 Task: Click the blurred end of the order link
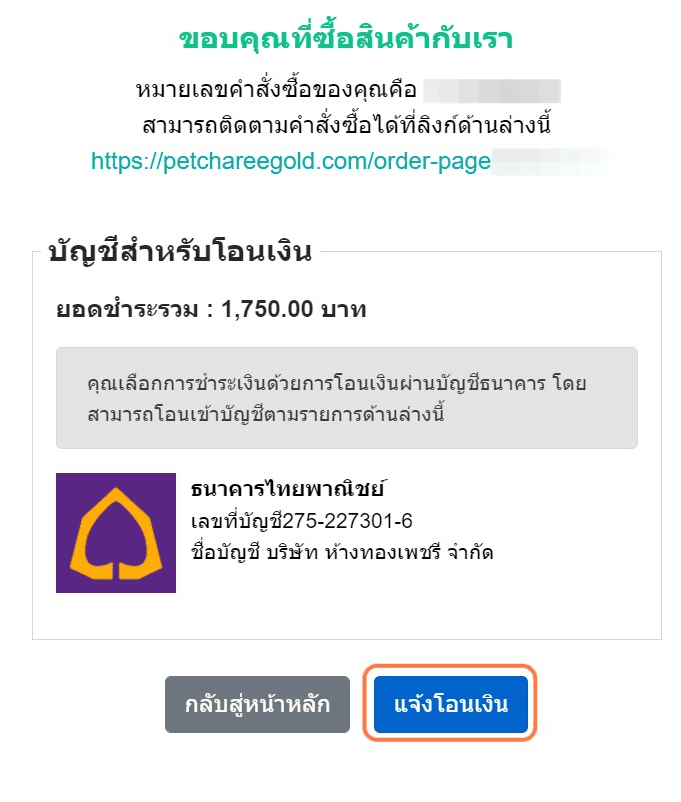pyautogui.click(x=551, y=162)
